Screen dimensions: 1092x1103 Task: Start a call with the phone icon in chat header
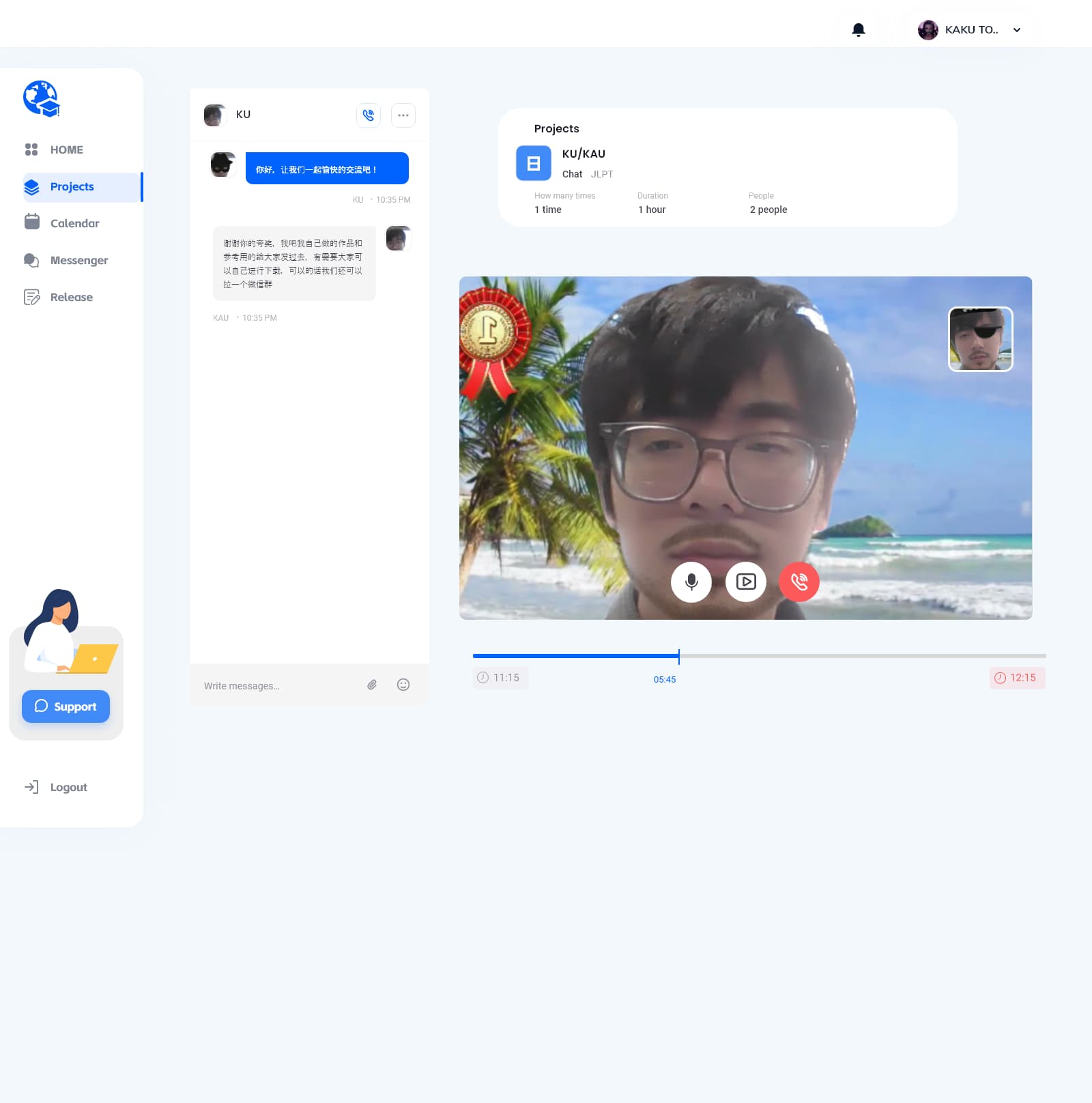[369, 115]
